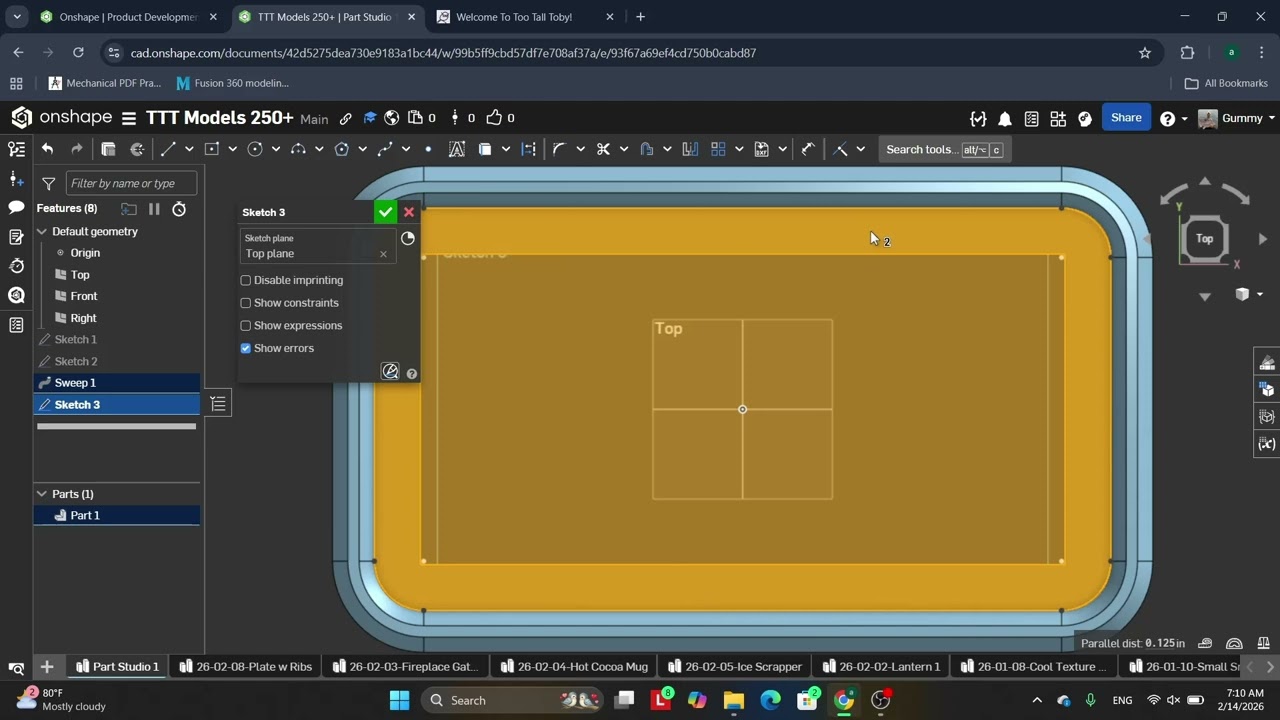The height and width of the screenshot is (720, 1280).
Task: Click the insert new tab plus button
Action: [47, 667]
